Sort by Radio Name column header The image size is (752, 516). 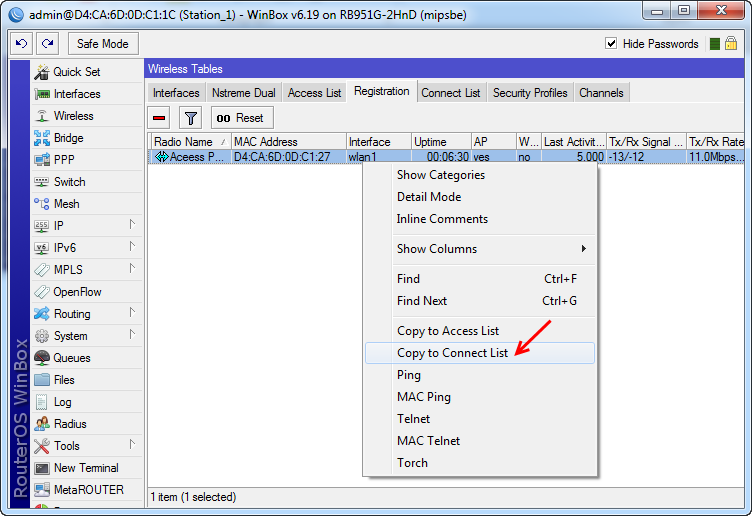point(189,142)
